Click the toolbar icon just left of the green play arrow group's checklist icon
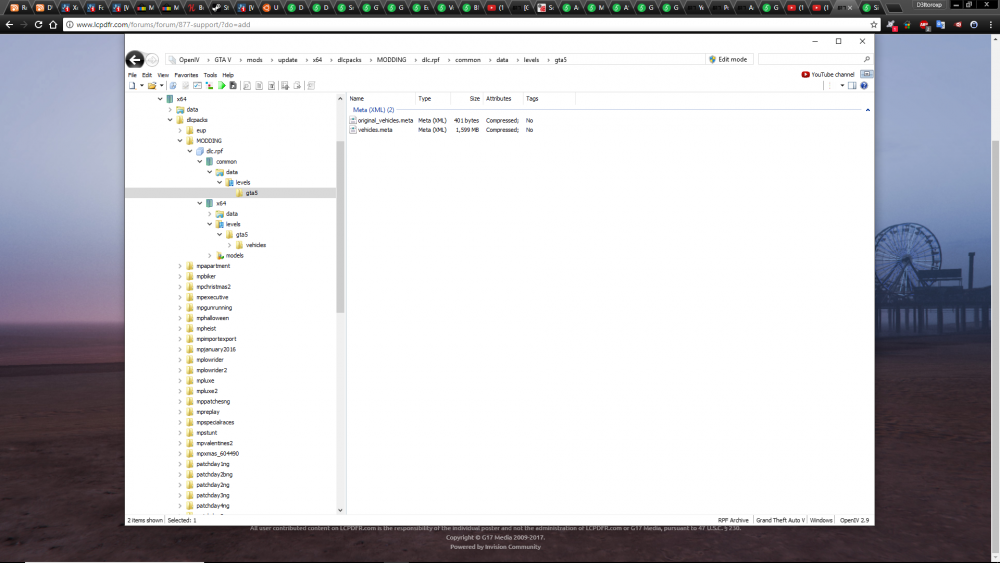1000x563 pixels. point(186,85)
